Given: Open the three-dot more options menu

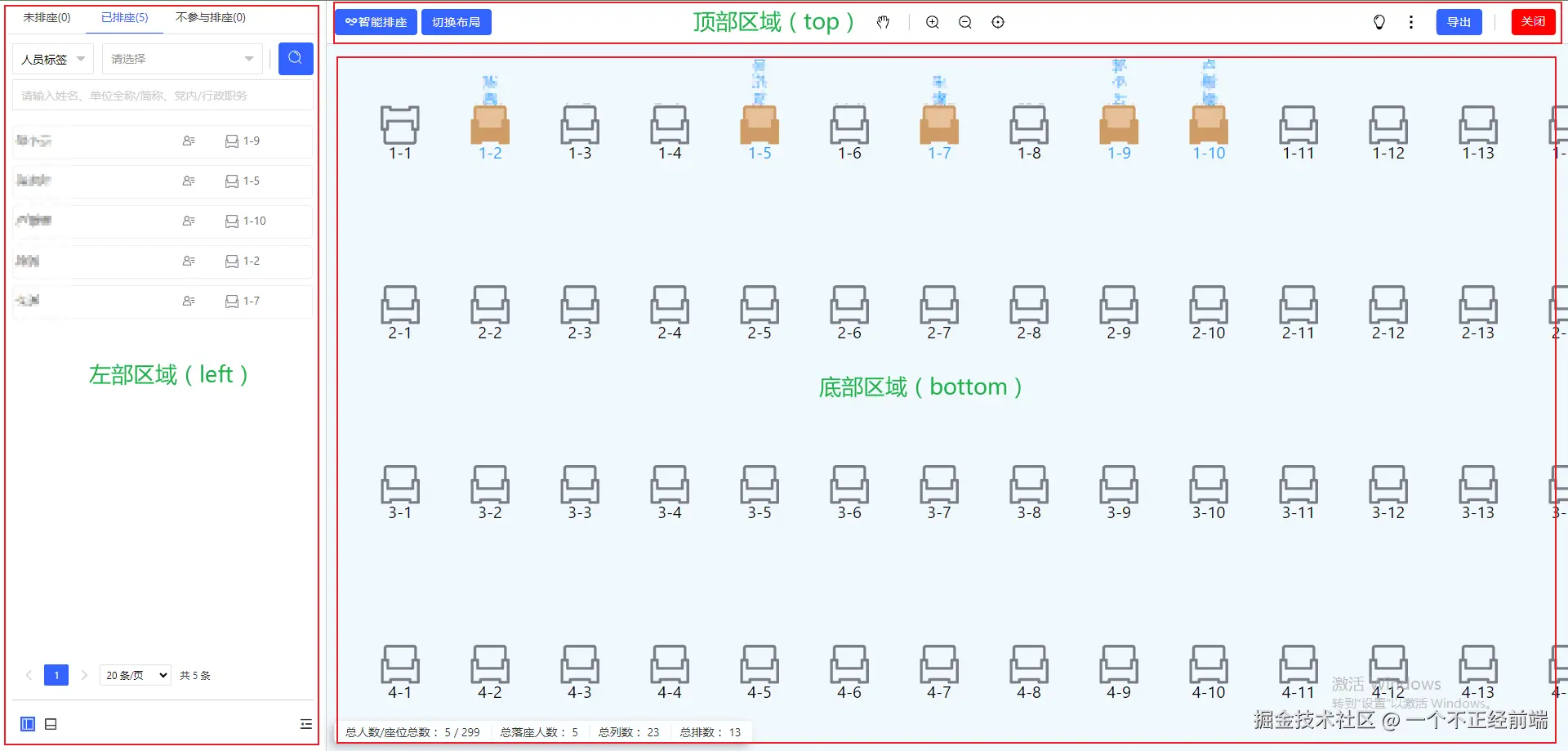Looking at the screenshot, I should click(1411, 22).
